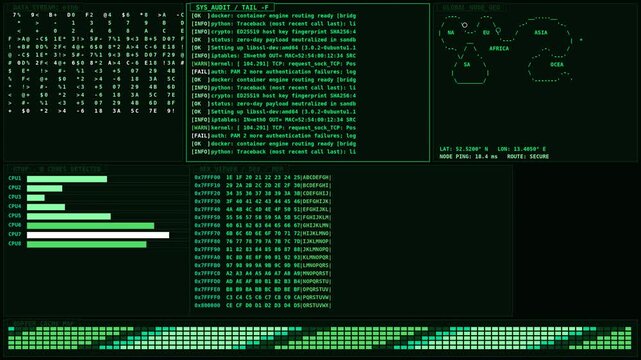
Task: Click the EU region label on map
Action: 486,32
